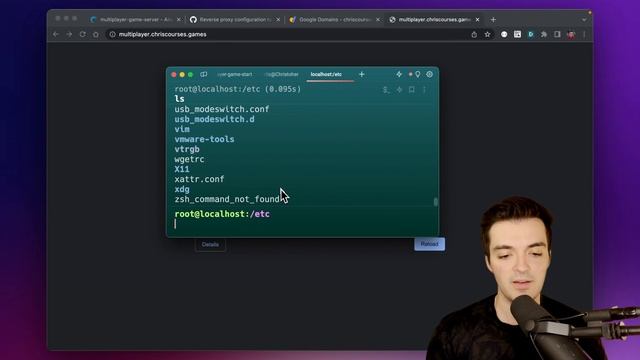Image resolution: width=640 pixels, height=360 pixels.
Task: Share this page from the address bar
Action: (474, 35)
